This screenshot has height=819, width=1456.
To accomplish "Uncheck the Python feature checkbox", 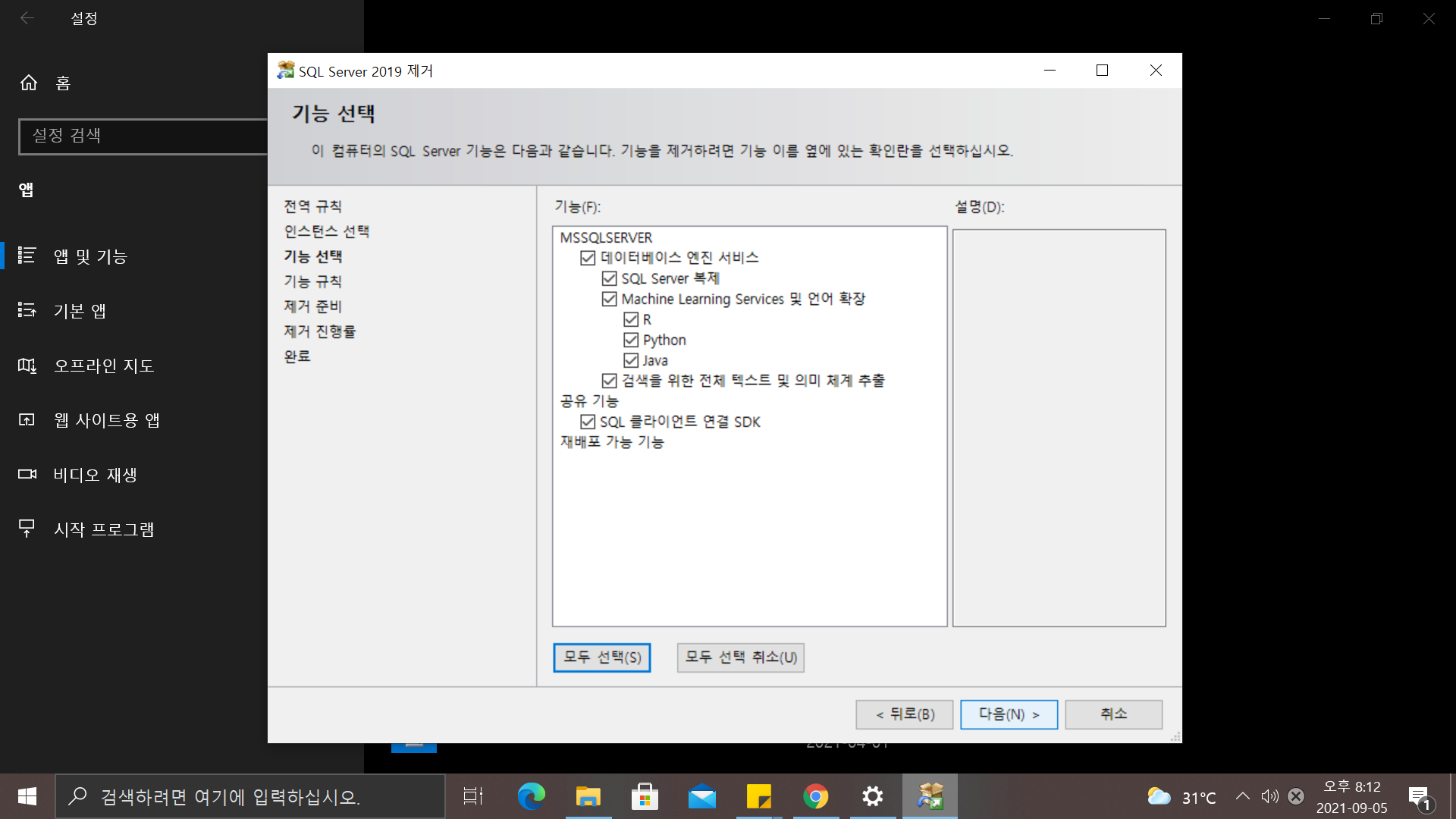I will [631, 340].
